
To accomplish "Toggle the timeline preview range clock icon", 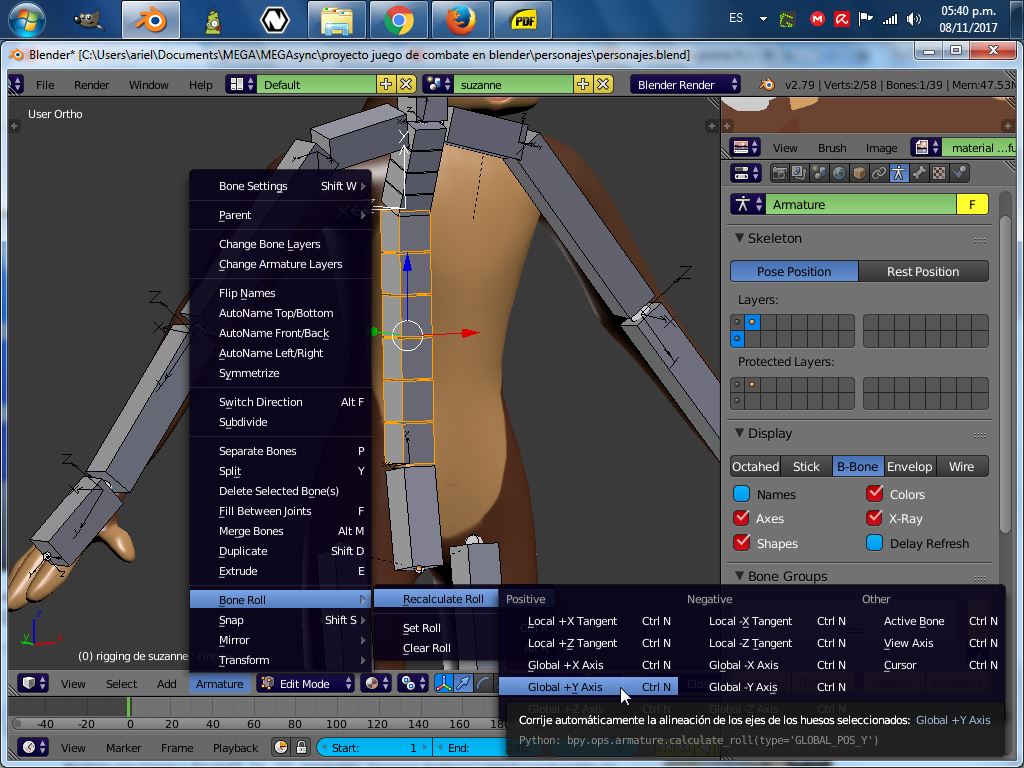I will (281, 748).
